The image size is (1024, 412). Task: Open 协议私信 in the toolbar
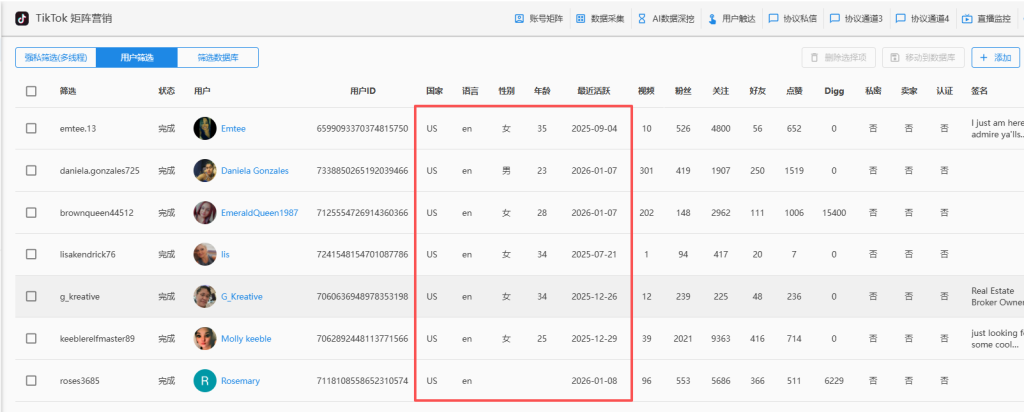[792, 19]
